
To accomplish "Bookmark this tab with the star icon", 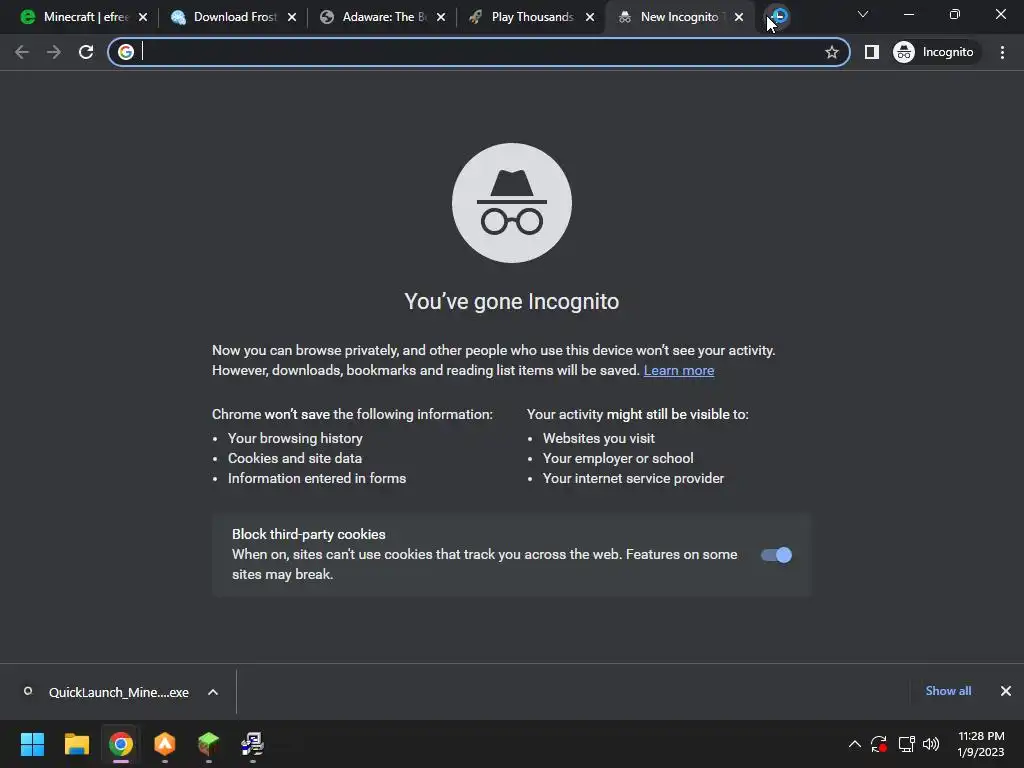I will coord(831,52).
